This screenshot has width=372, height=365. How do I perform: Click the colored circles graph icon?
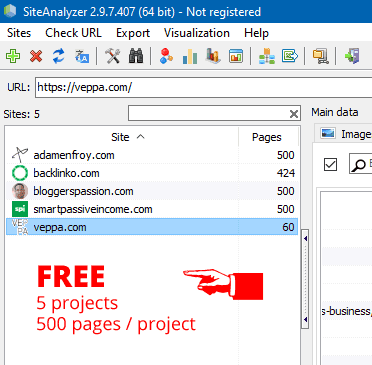166,56
